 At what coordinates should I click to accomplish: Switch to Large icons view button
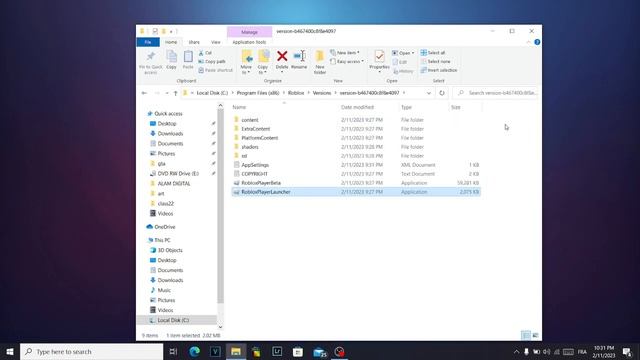point(535,336)
